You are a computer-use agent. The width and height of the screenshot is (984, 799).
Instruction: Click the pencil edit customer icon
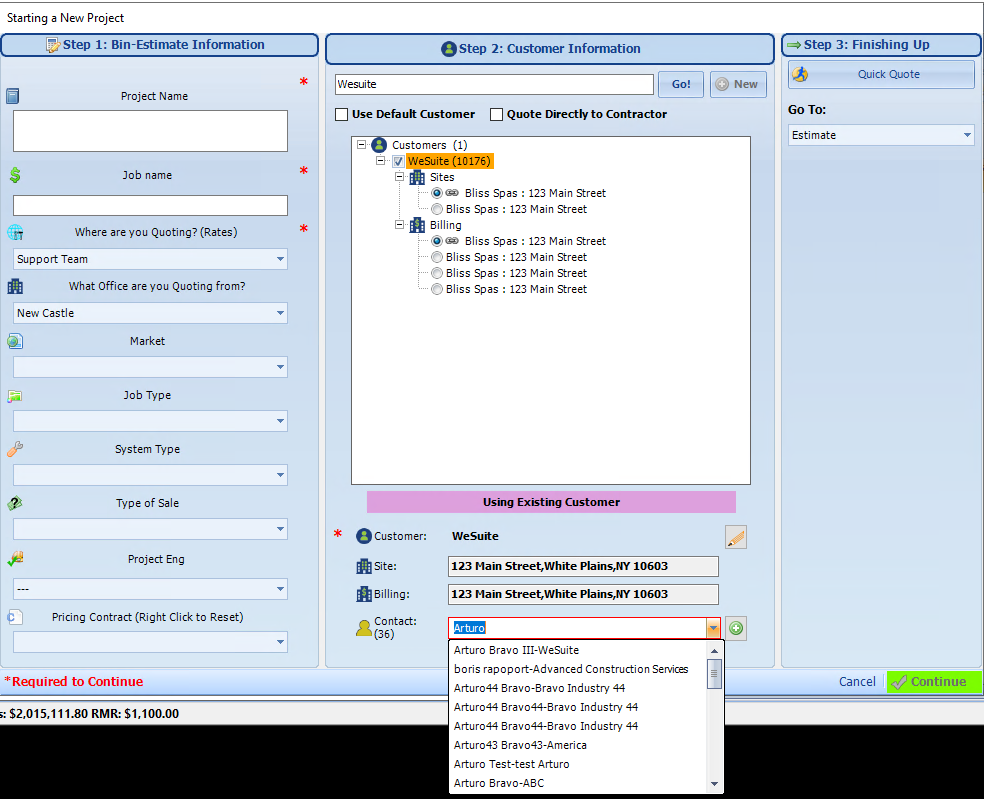(x=735, y=537)
